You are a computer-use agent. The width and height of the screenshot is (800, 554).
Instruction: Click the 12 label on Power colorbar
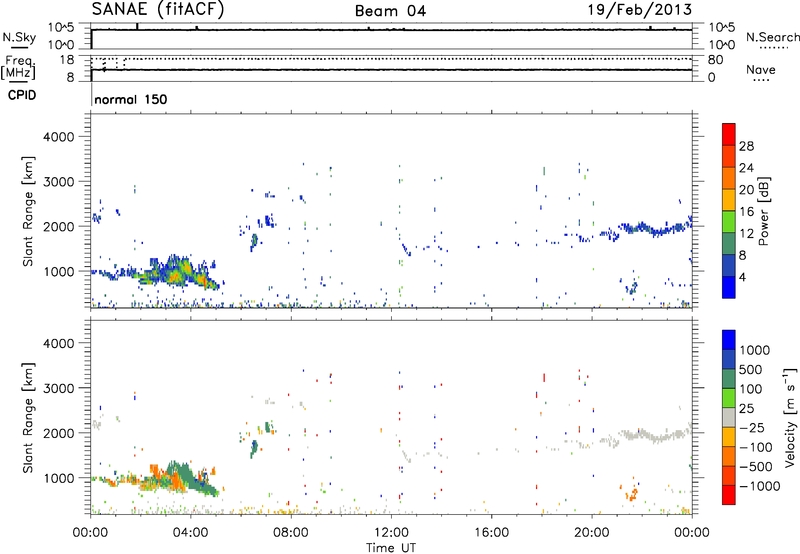746,233
